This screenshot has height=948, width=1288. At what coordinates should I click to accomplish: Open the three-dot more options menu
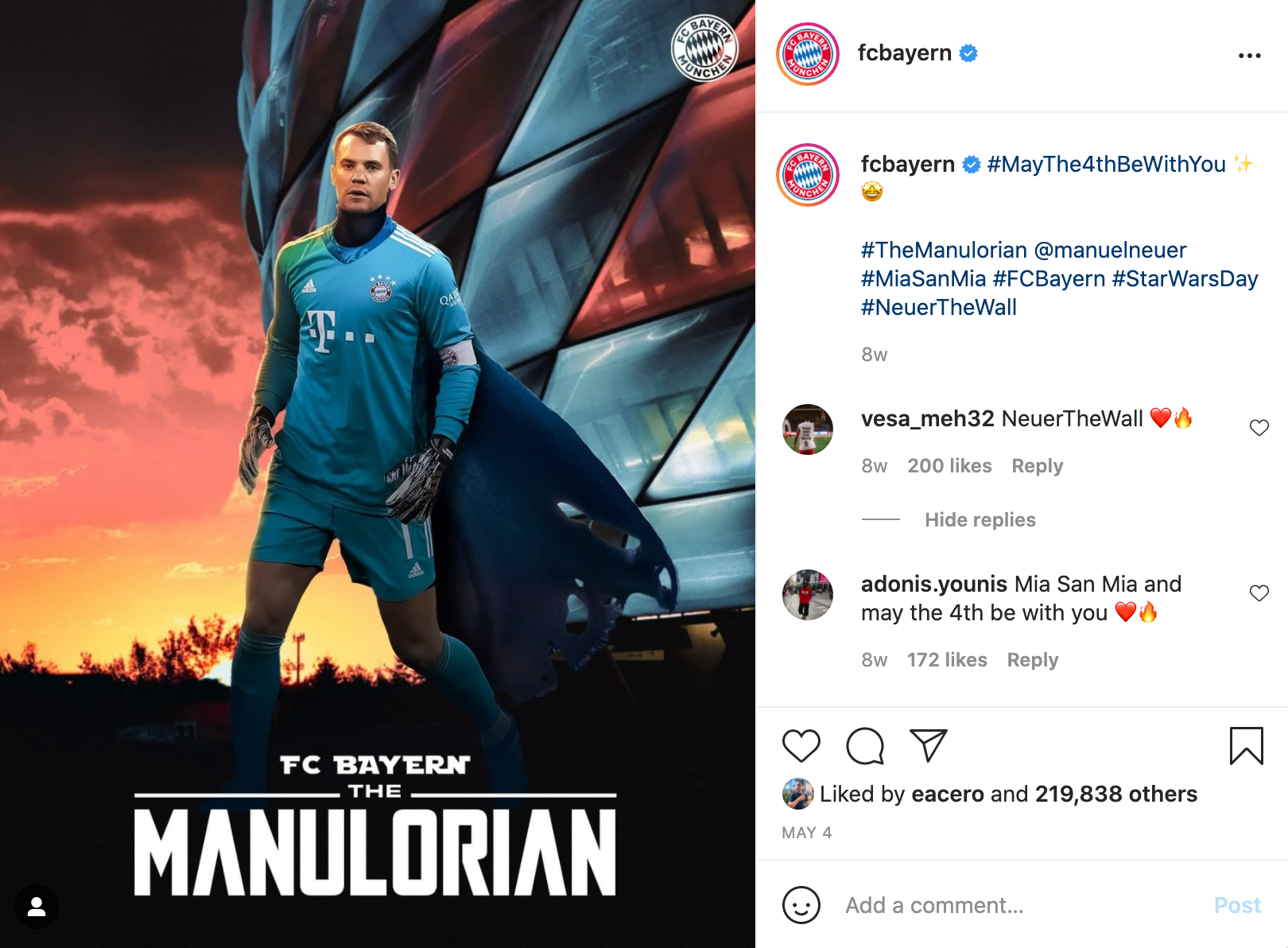[x=1250, y=56]
